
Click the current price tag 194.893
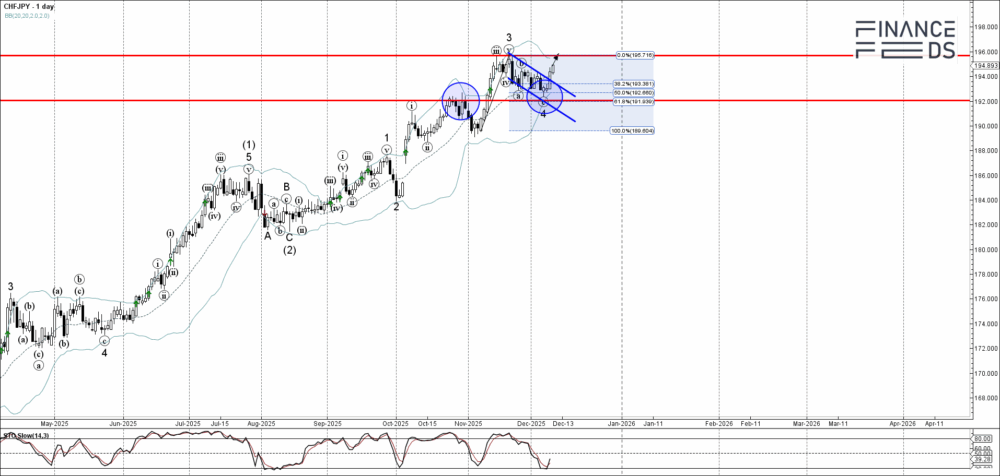pos(987,65)
